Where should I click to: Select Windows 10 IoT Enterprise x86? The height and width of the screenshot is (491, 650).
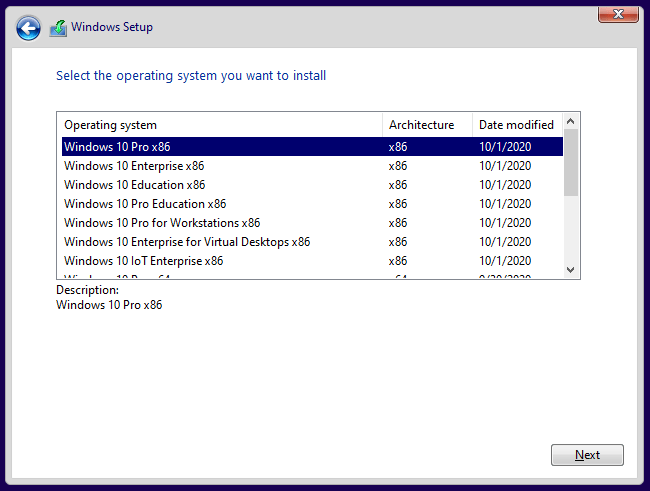pyautogui.click(x=143, y=261)
